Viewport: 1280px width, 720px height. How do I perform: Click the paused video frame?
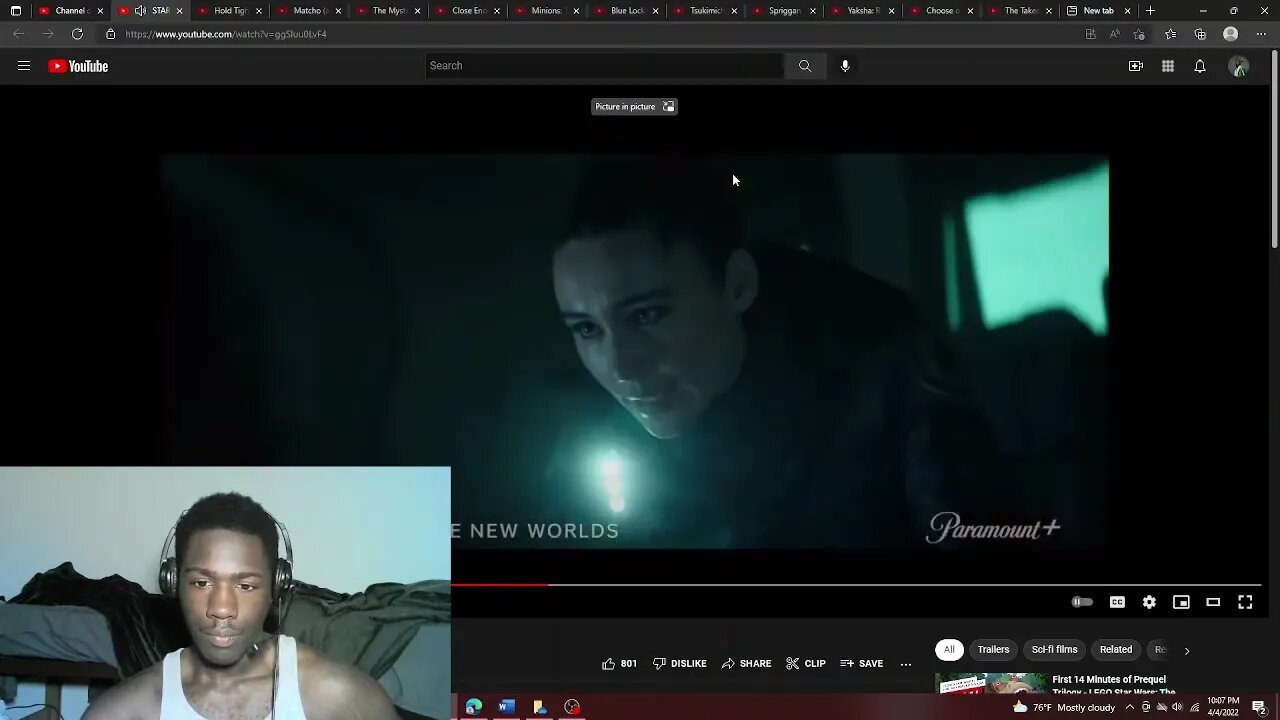point(634,350)
